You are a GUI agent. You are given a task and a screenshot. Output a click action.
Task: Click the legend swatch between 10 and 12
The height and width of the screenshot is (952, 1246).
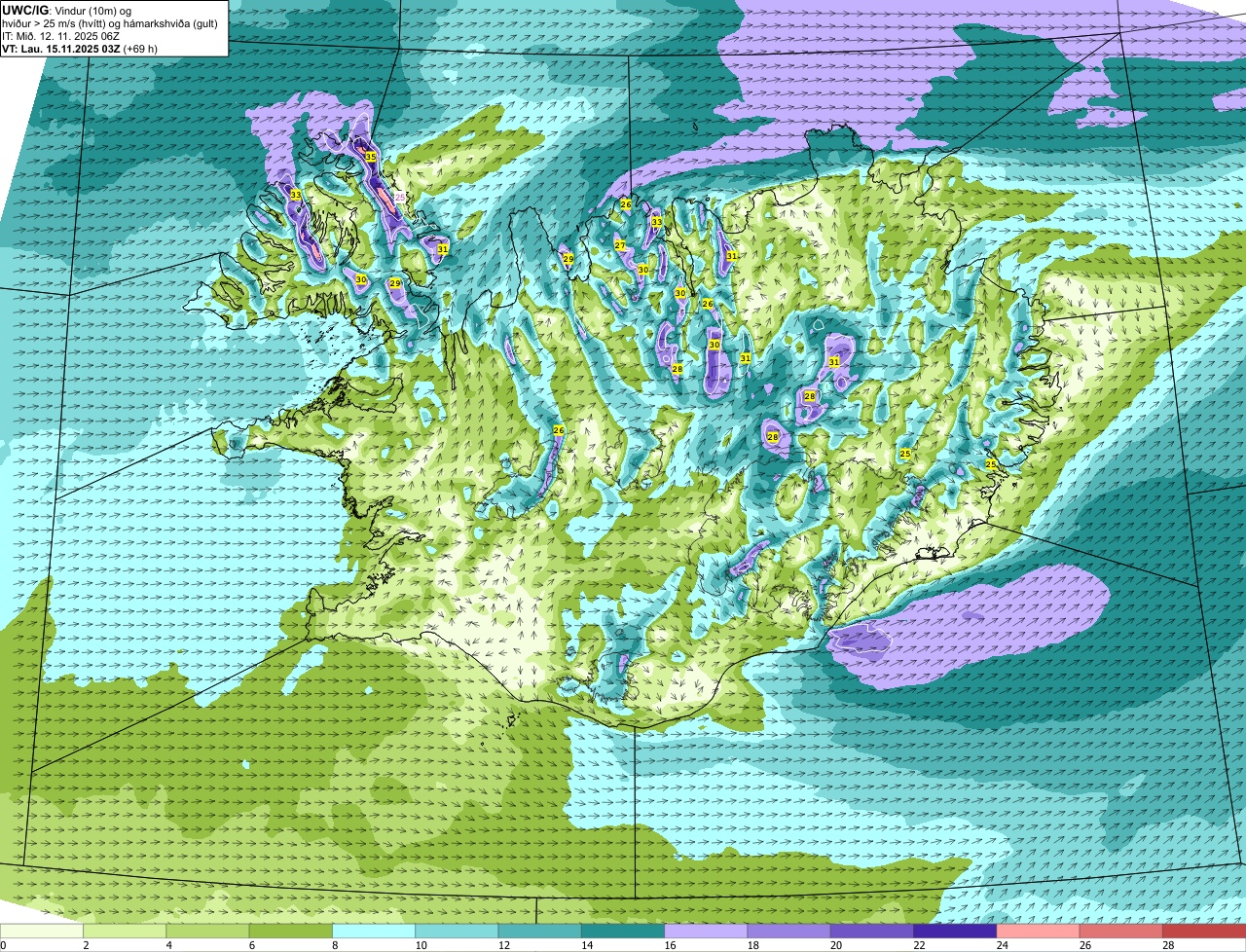point(457,932)
